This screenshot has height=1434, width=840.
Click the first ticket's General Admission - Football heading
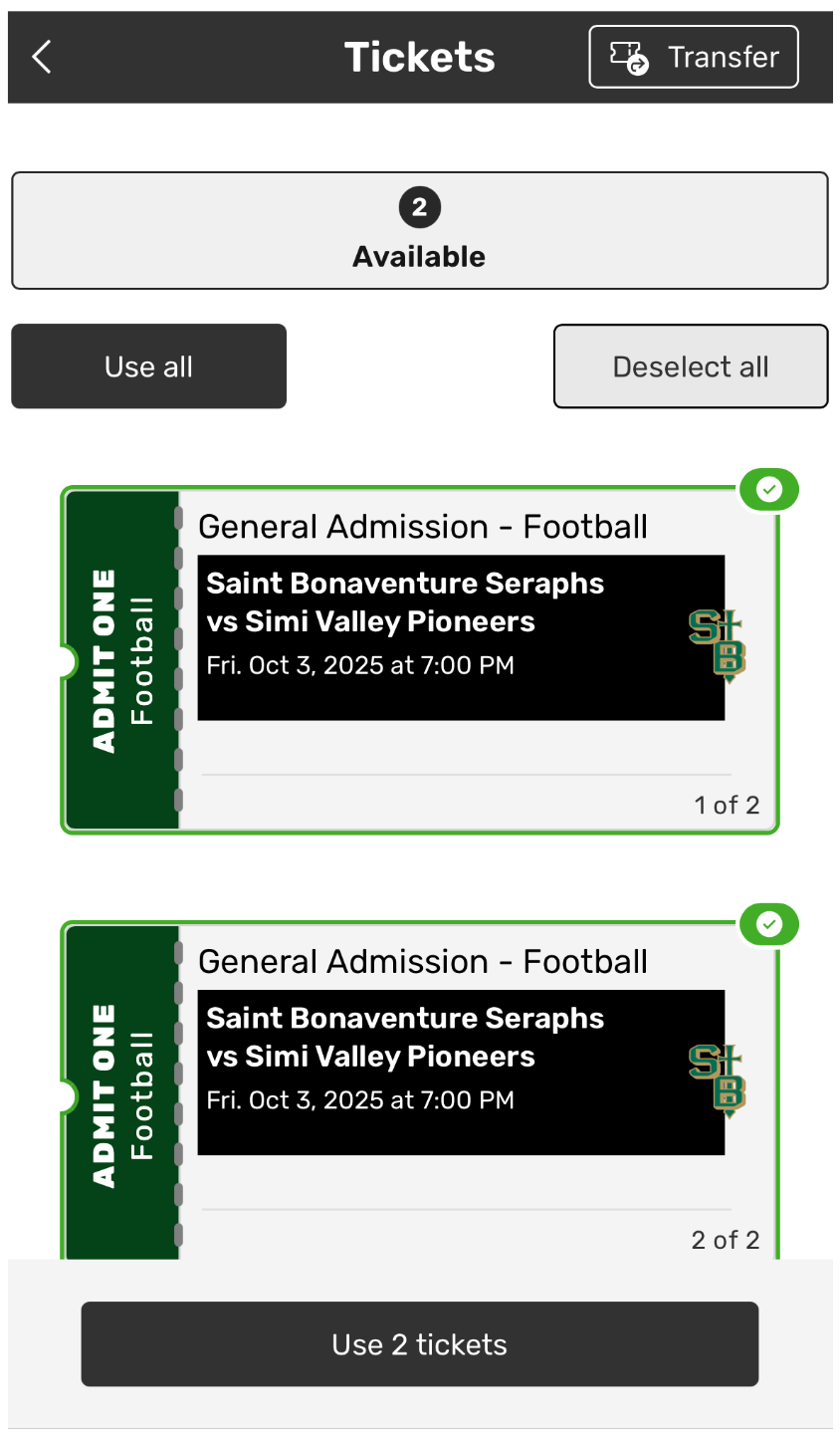(x=423, y=527)
